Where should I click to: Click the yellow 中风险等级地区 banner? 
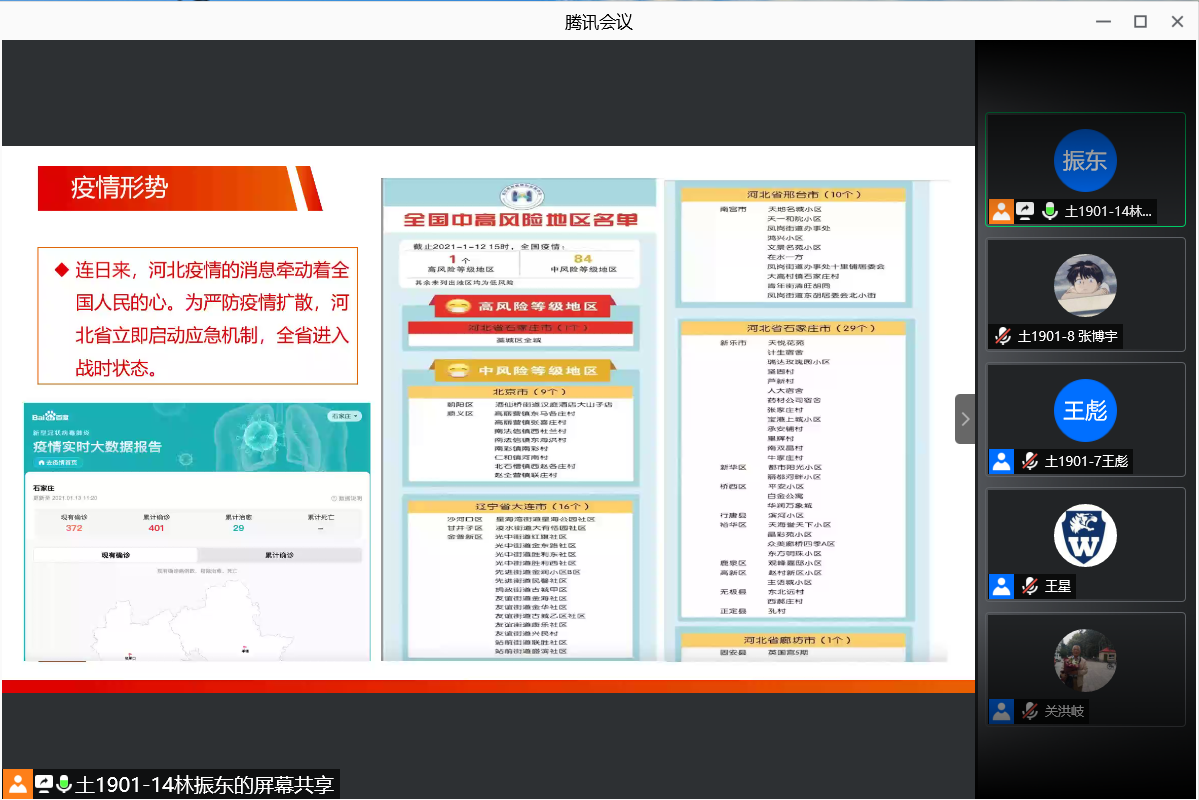(523, 371)
